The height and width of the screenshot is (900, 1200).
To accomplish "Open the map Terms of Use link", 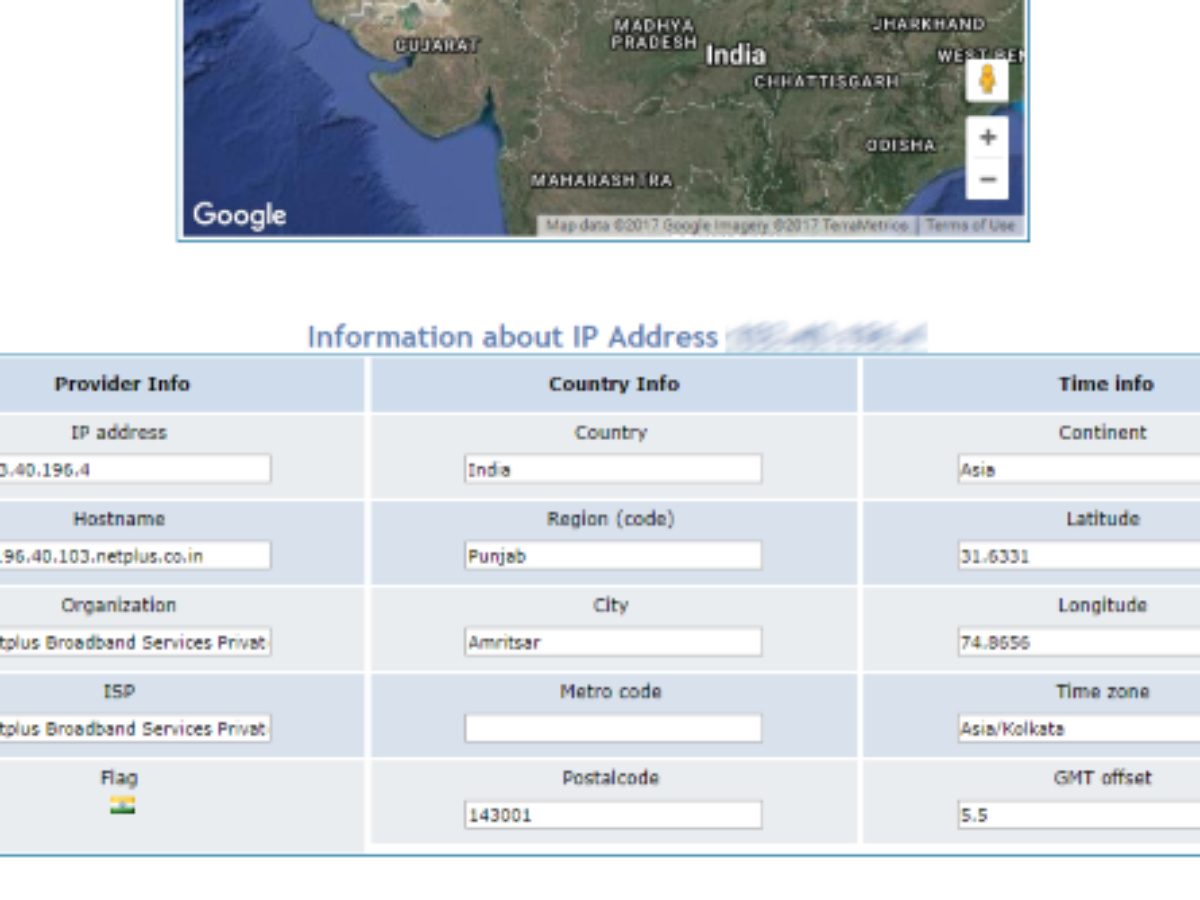I will (970, 226).
